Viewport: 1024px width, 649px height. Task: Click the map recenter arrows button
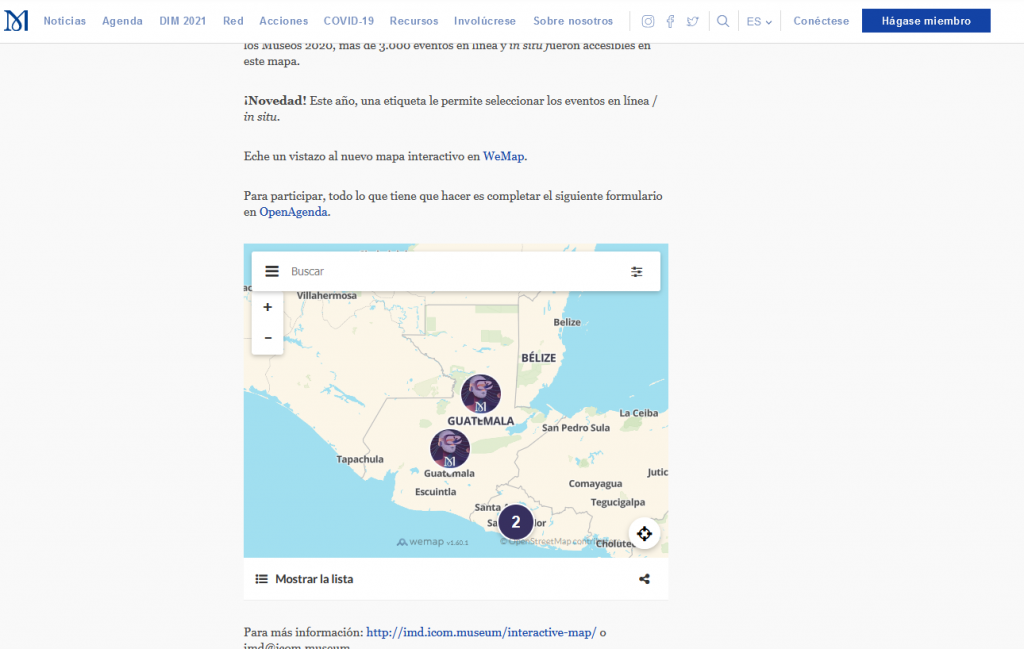(x=644, y=533)
